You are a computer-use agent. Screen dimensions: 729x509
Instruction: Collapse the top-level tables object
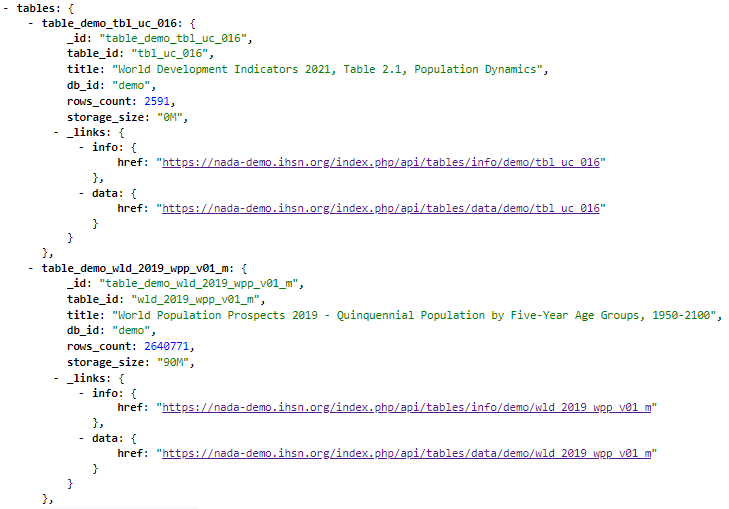(6, 8)
